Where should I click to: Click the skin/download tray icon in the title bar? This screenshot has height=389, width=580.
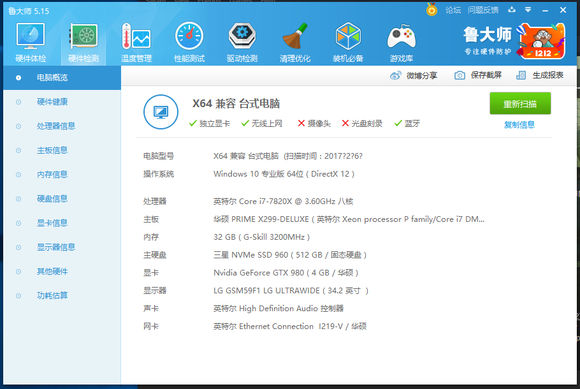coord(512,10)
